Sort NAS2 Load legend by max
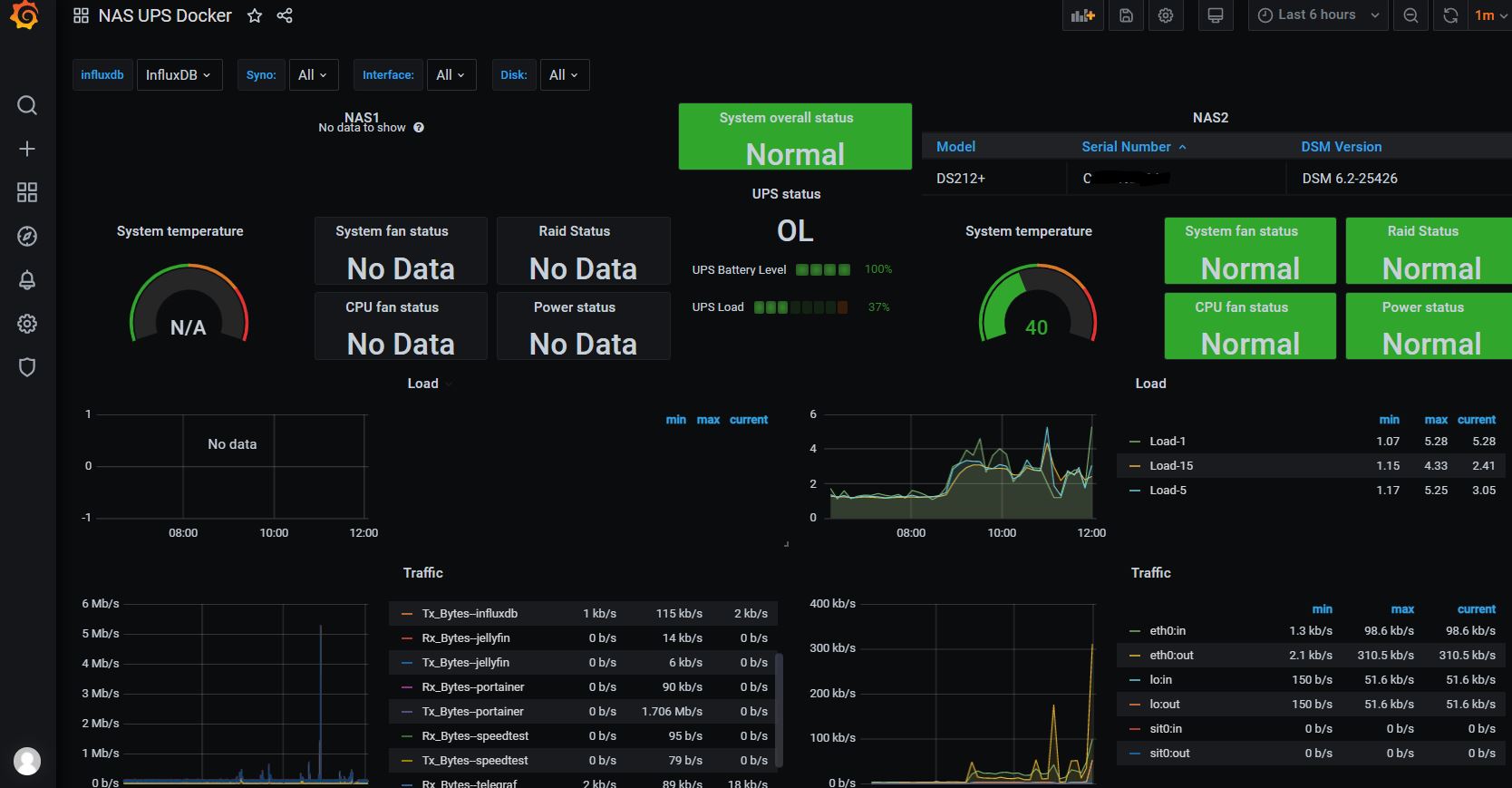The width and height of the screenshot is (1512, 788). click(x=1436, y=420)
